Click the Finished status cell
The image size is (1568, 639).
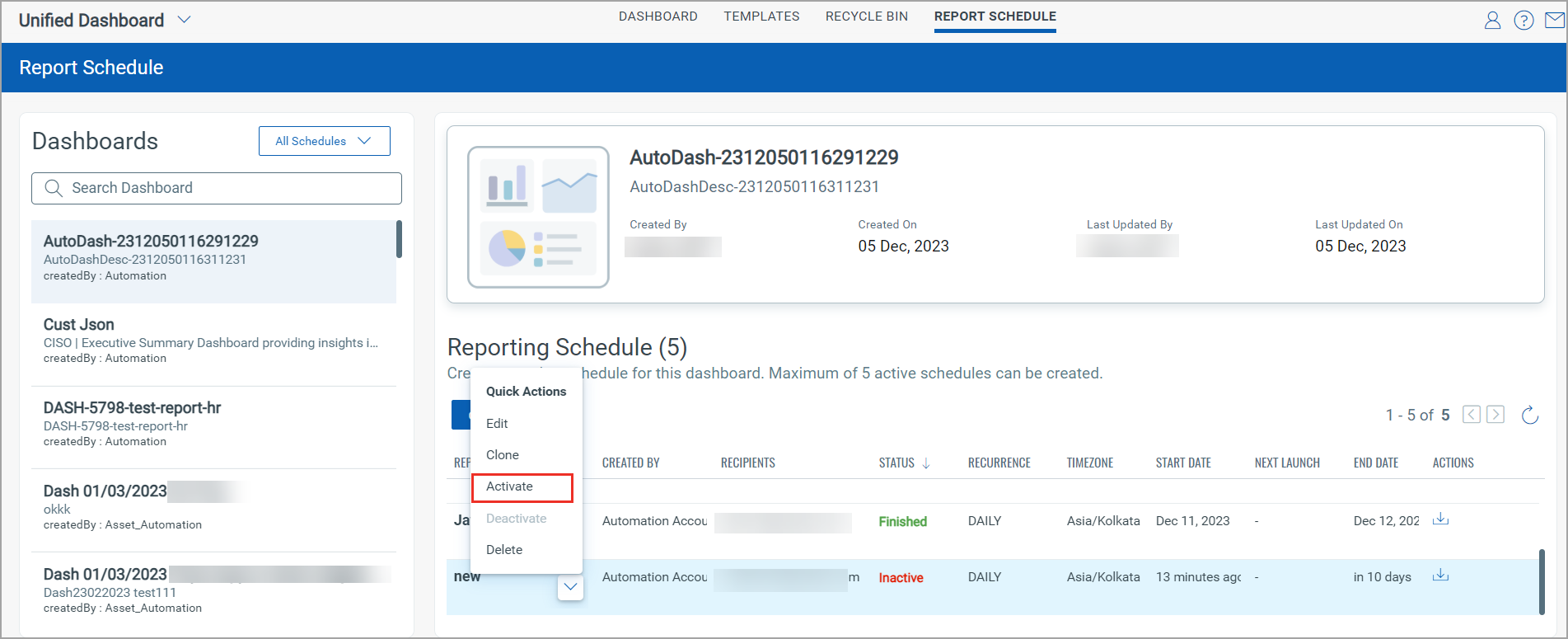coord(903,522)
